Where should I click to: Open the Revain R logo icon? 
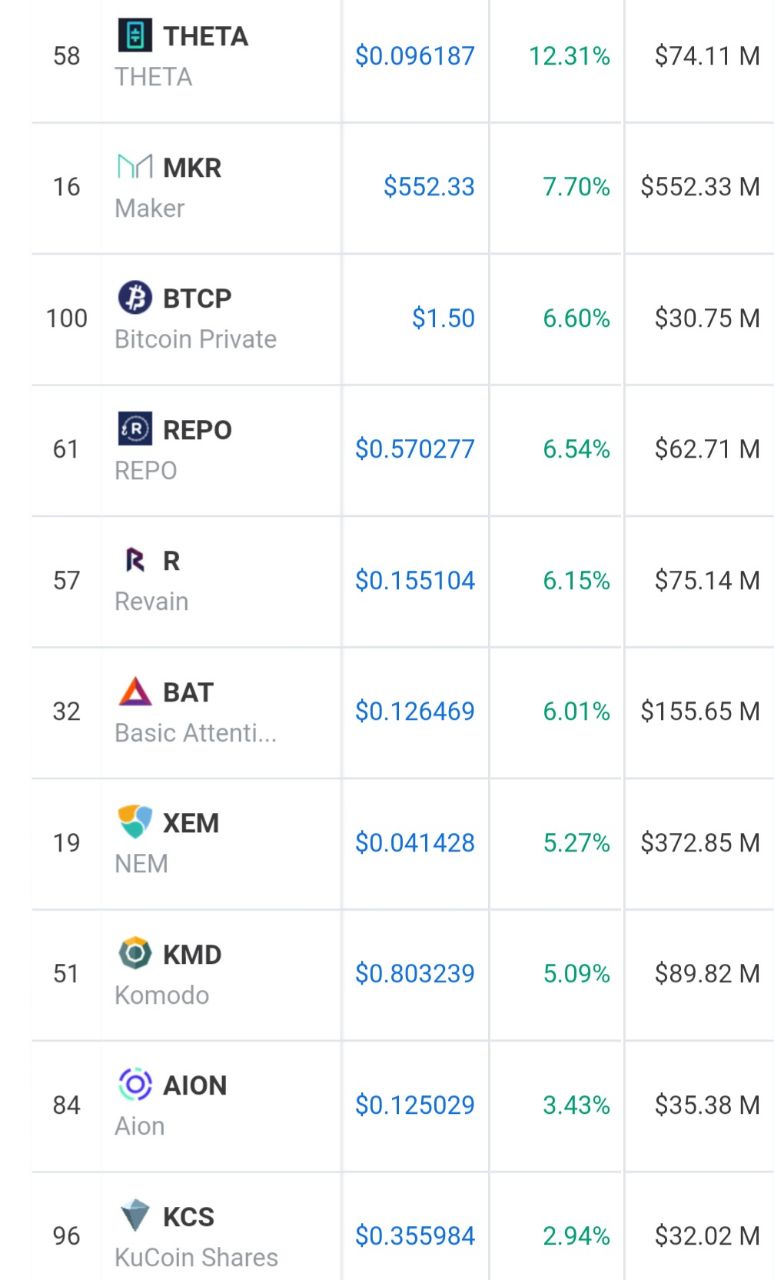pos(135,561)
